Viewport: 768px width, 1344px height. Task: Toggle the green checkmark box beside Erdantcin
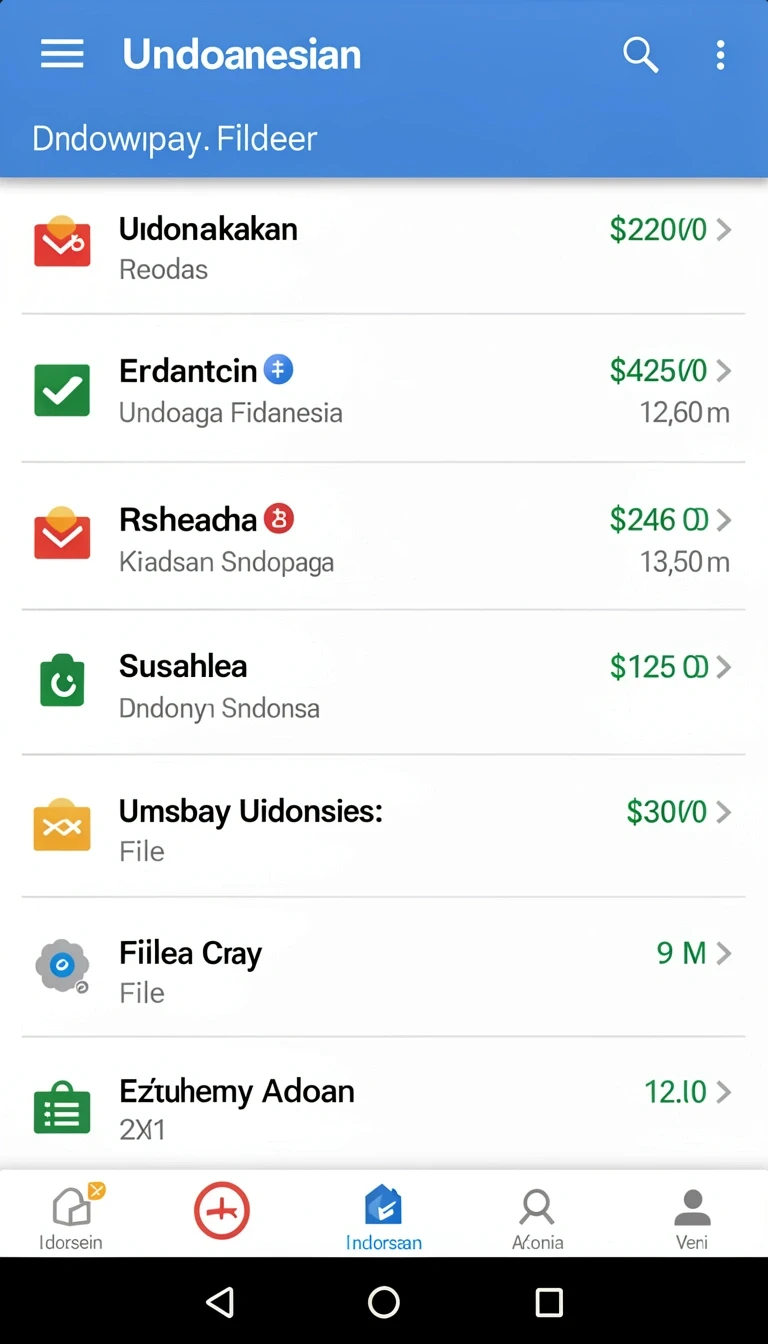click(62, 390)
